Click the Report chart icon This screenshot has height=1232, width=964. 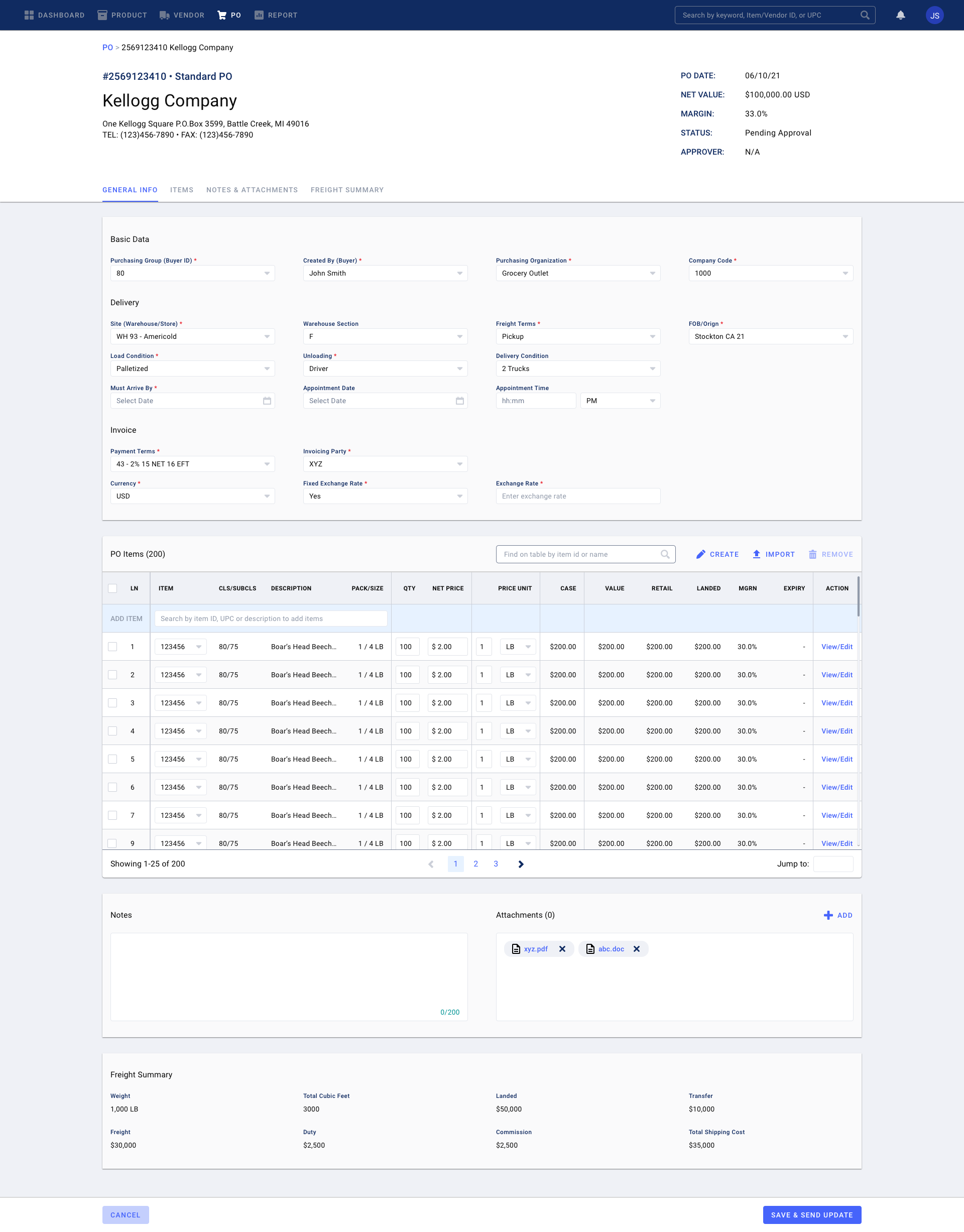tap(259, 15)
